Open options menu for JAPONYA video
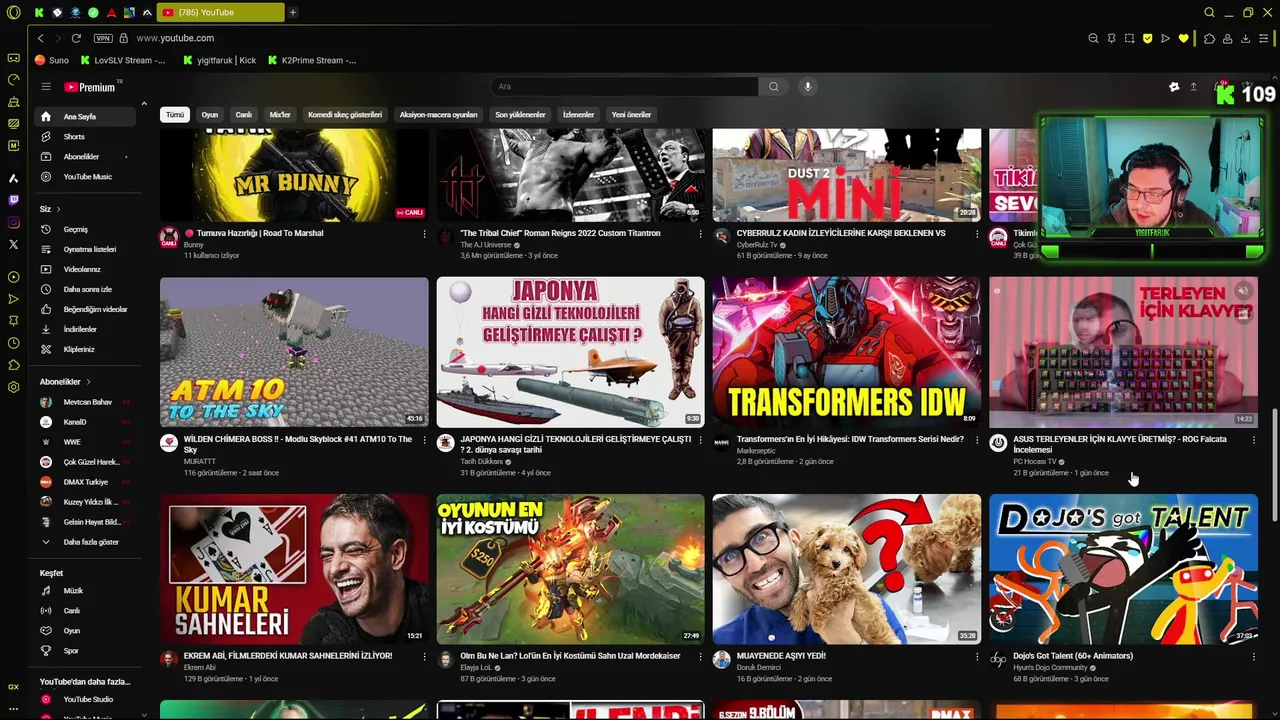1280x720 pixels. pyautogui.click(x=700, y=440)
